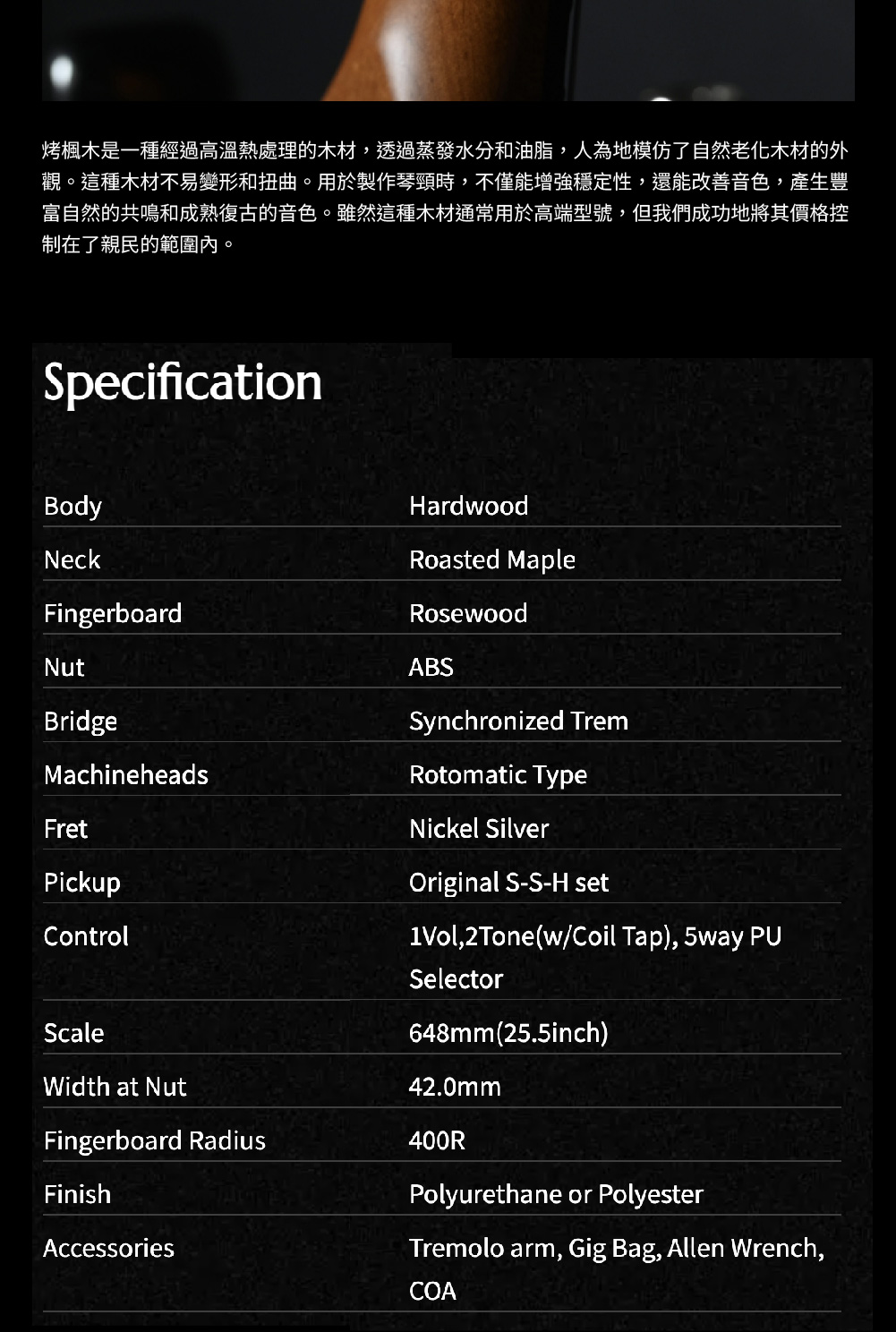Viewport: 896px width, 1332px height.
Task: Click the Specification heading
Action: (183, 382)
